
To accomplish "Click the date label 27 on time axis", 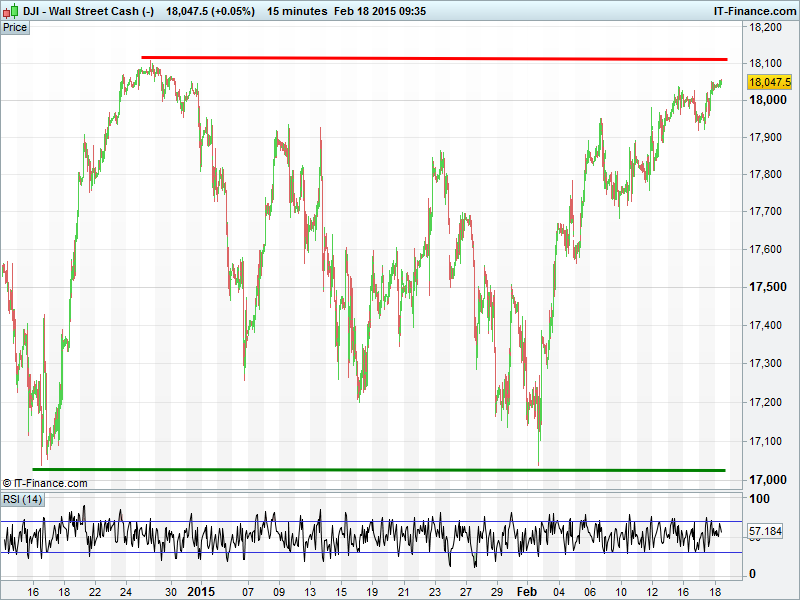I will click(466, 592).
